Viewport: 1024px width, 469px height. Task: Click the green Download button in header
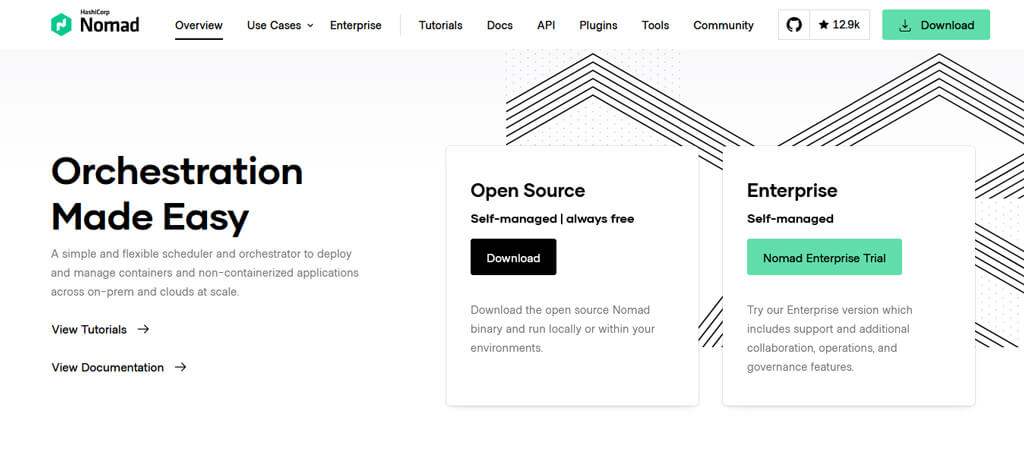[x=936, y=25]
